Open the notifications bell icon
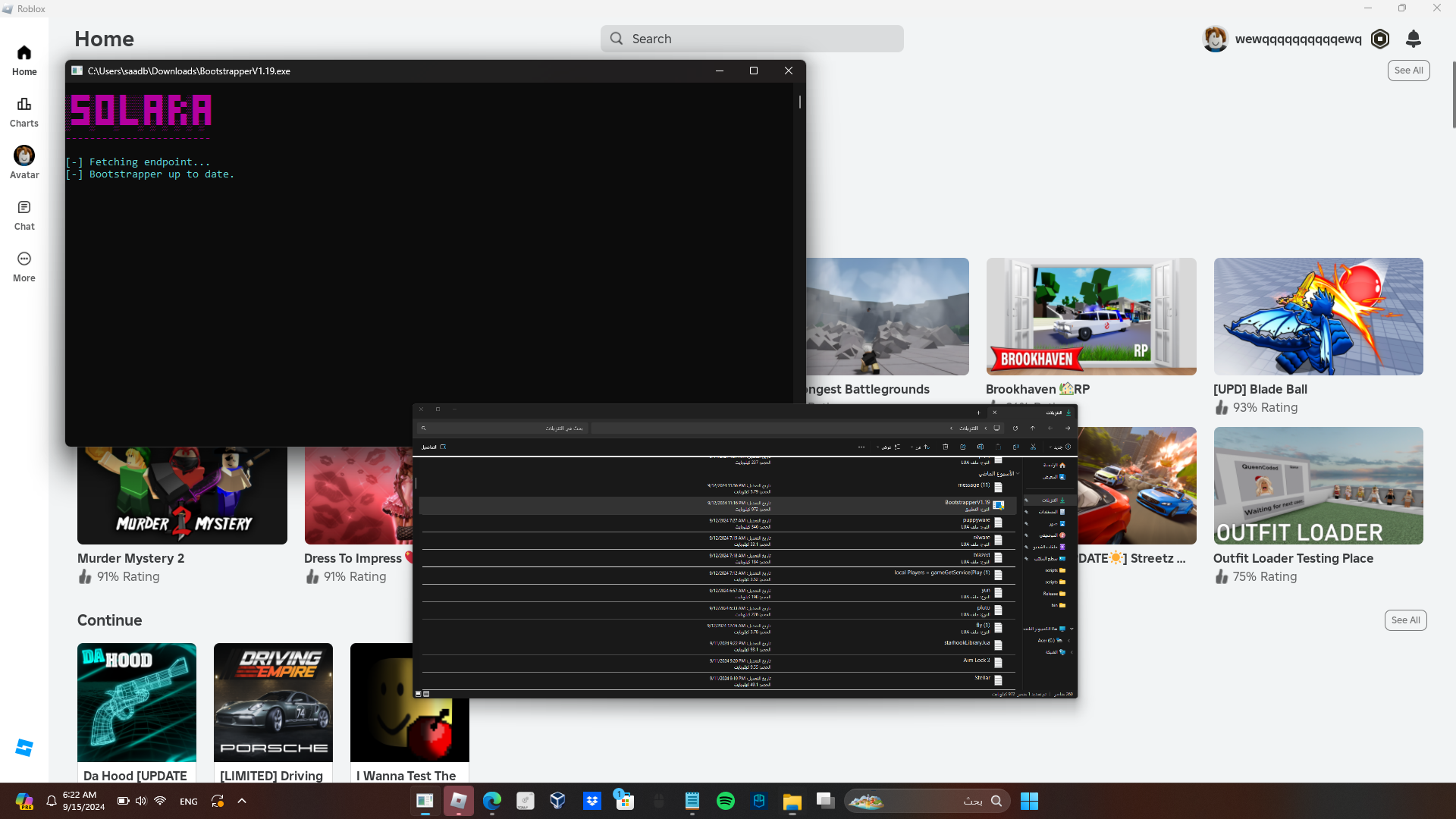1456x819 pixels. click(x=1414, y=39)
